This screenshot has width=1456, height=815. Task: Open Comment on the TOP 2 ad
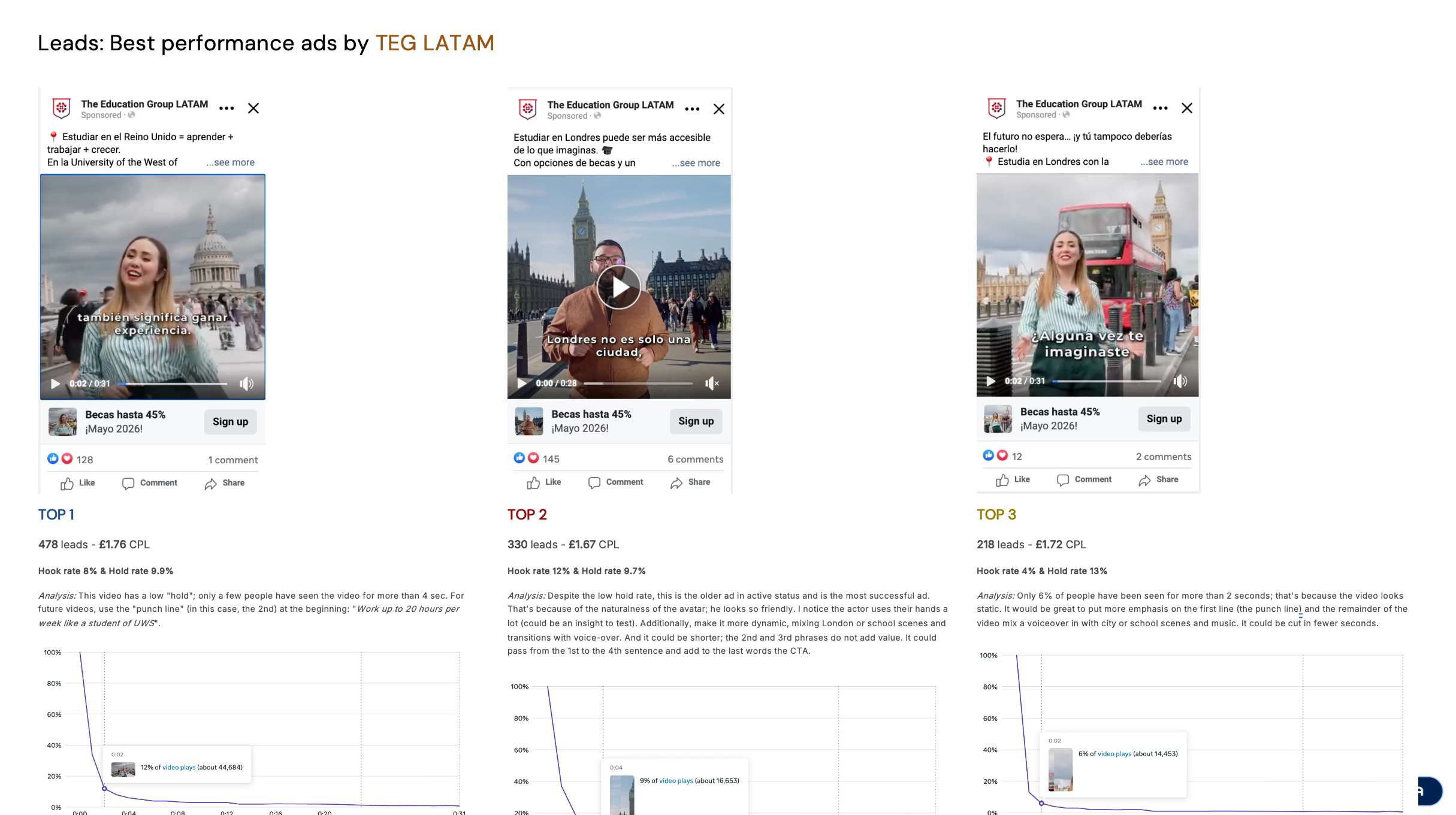[x=616, y=482]
